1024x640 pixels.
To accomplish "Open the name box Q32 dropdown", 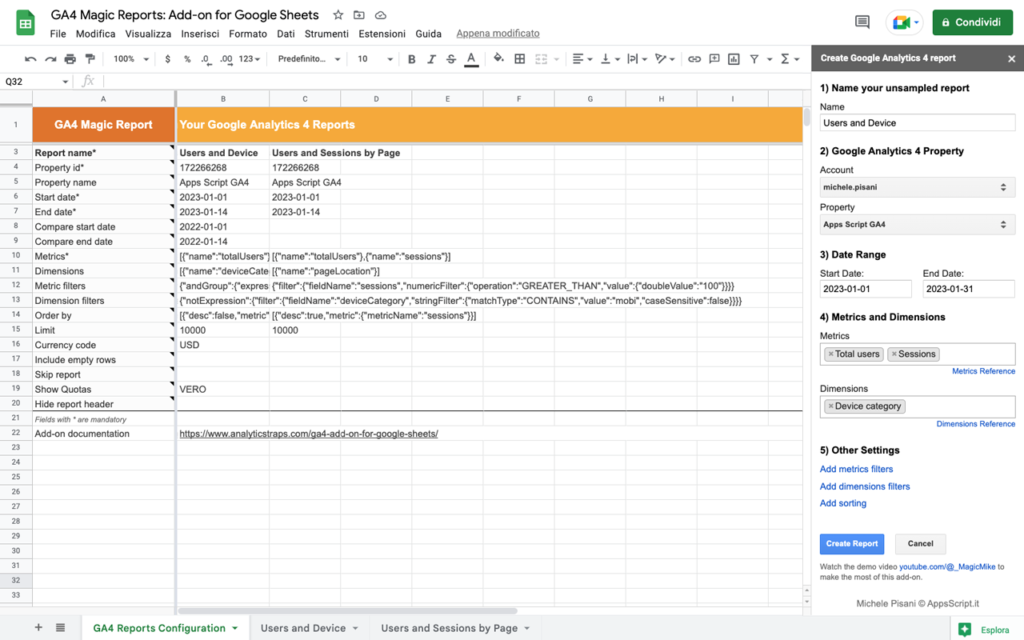I will [x=65, y=82].
